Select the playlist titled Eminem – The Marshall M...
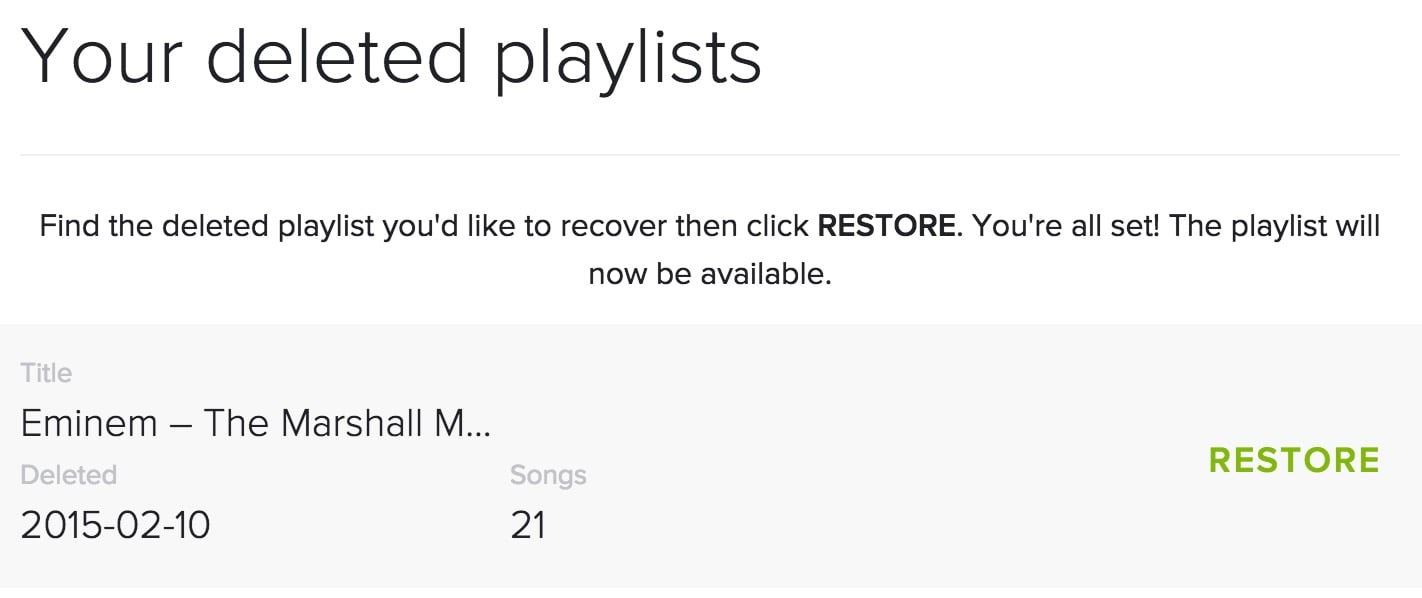Screen dimensions: 1422x598 tap(255, 423)
